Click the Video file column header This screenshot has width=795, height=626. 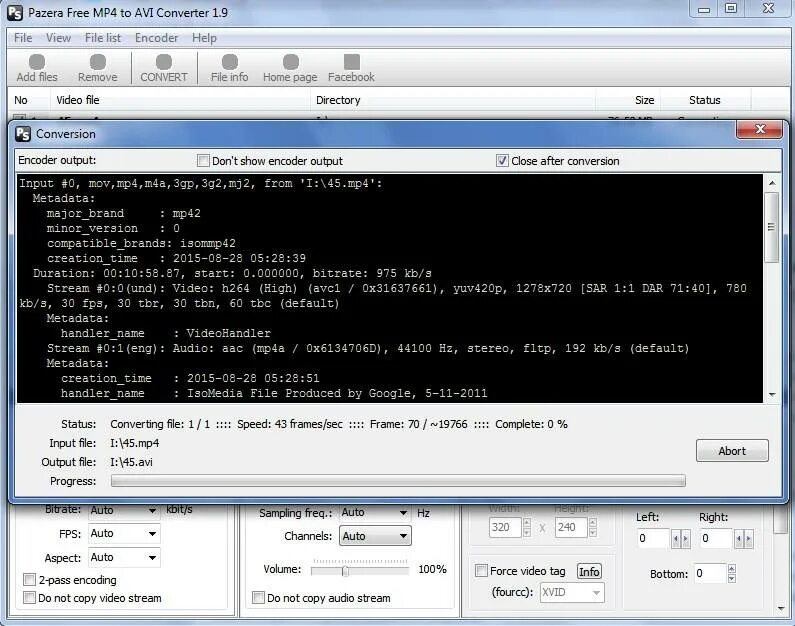coord(180,100)
